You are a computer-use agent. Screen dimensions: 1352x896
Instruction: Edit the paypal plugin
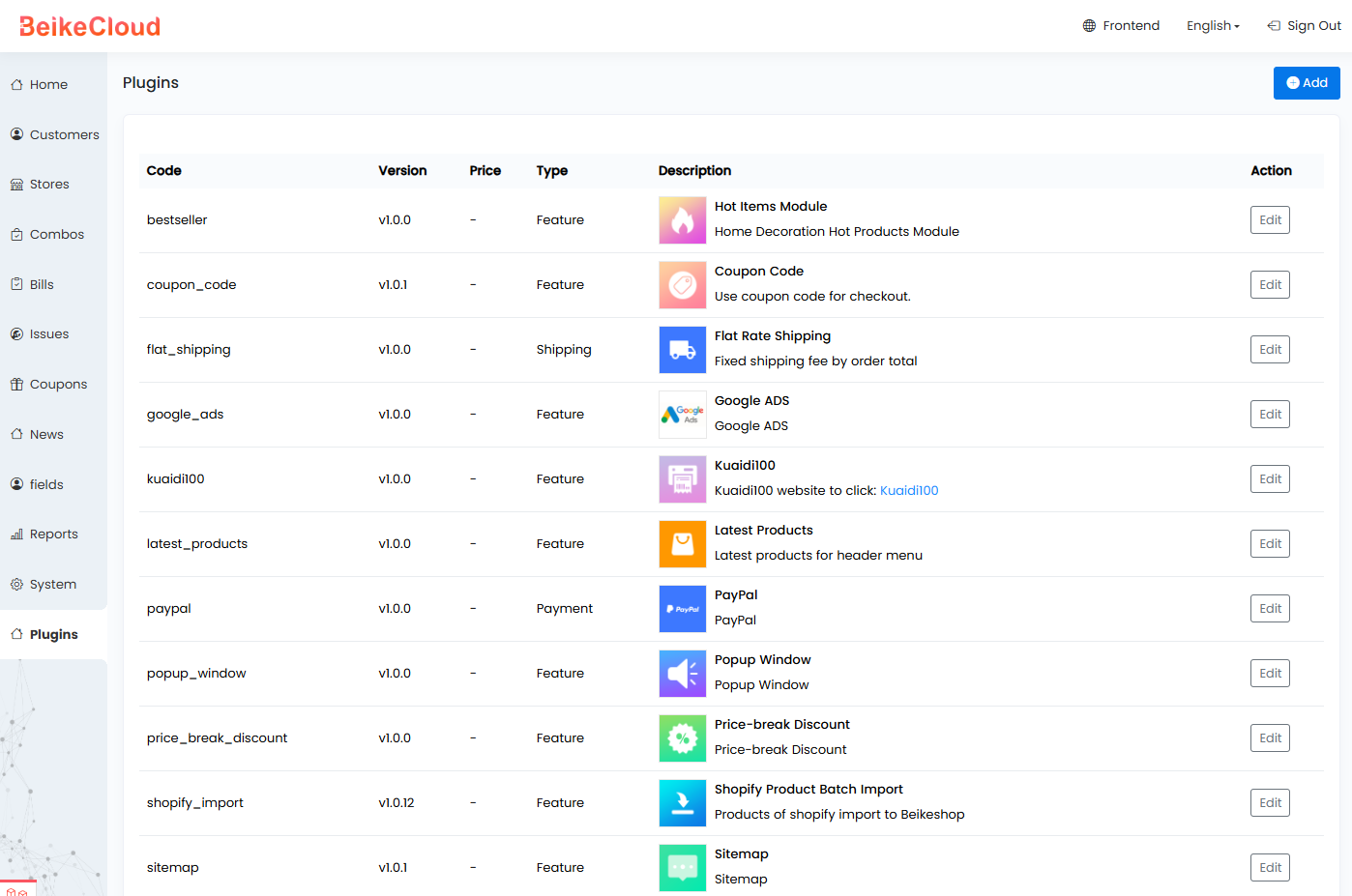(x=1270, y=608)
